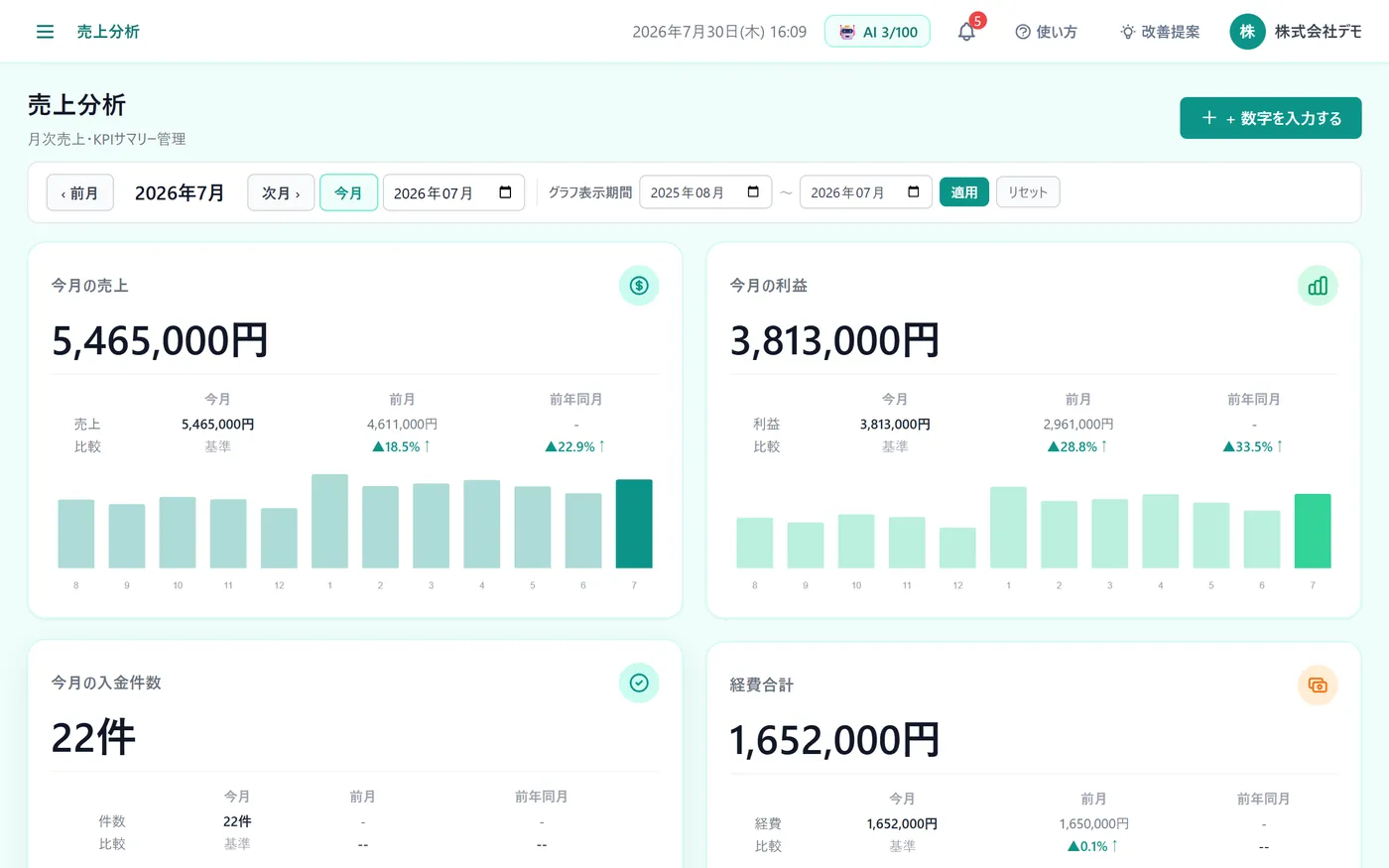Open 使い方 help guide

point(1046,32)
